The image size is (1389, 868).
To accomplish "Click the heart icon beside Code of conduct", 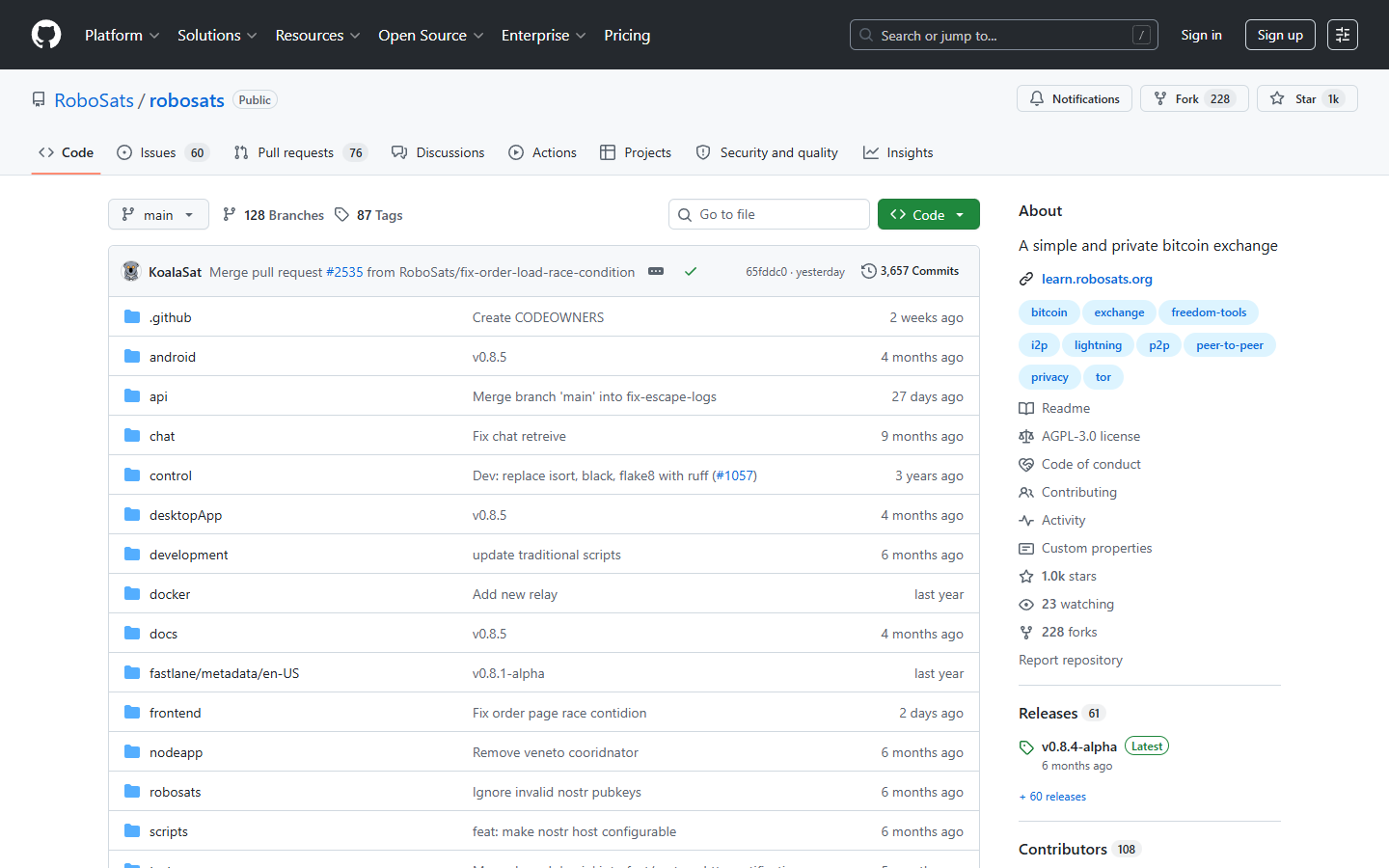I will [1026, 465].
